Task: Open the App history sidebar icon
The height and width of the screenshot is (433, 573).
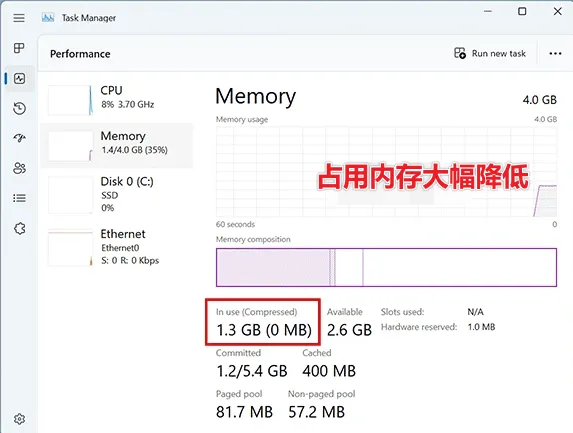Action: pyautogui.click(x=19, y=108)
